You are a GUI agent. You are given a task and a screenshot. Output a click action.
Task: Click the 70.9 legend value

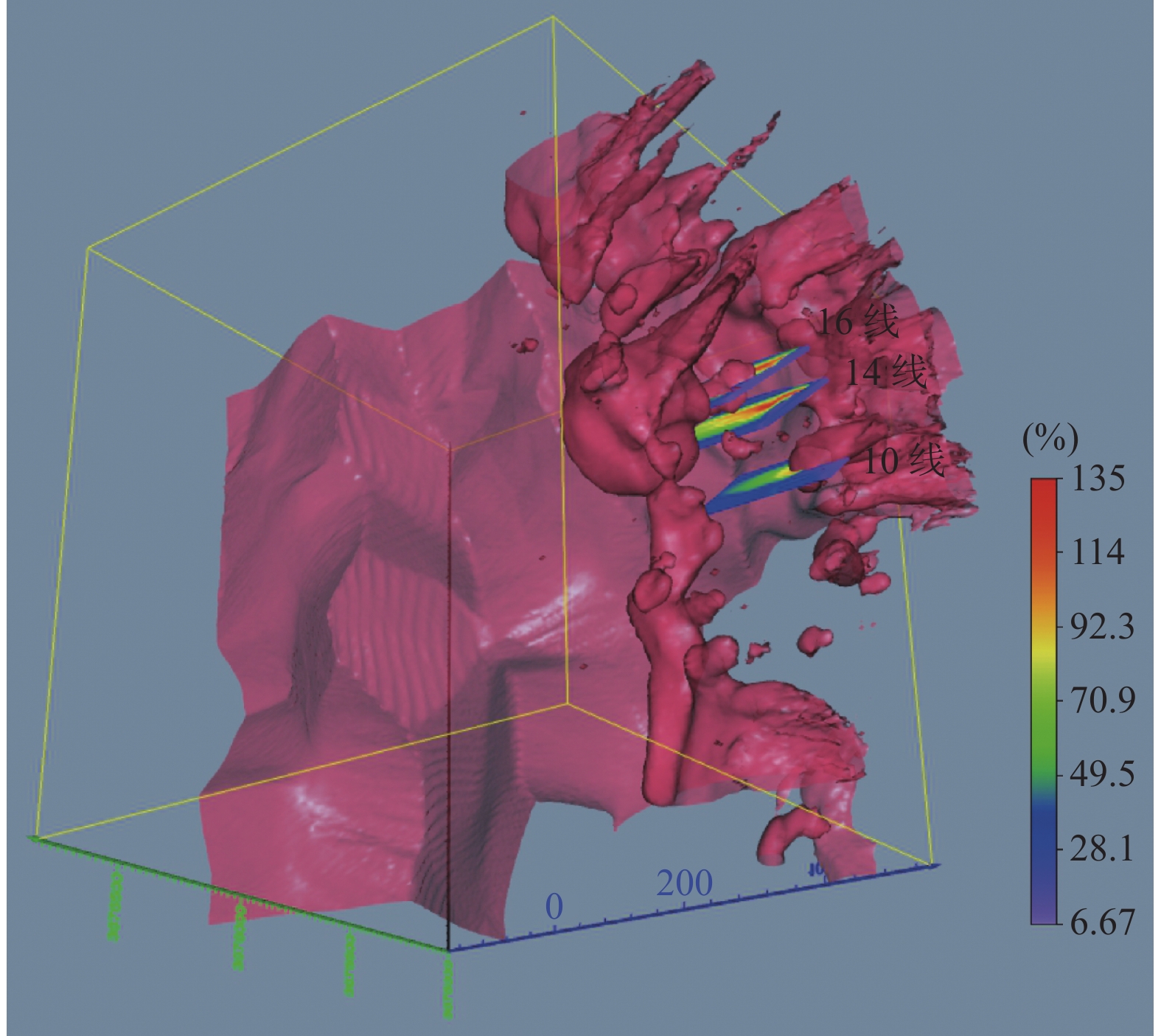click(x=1102, y=700)
